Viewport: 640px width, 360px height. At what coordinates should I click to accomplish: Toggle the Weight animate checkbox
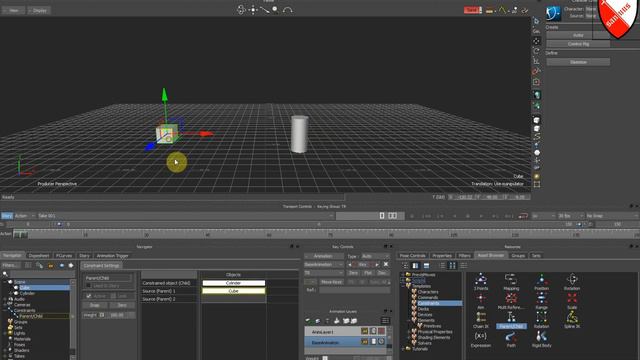pyautogui.click(x=102, y=315)
